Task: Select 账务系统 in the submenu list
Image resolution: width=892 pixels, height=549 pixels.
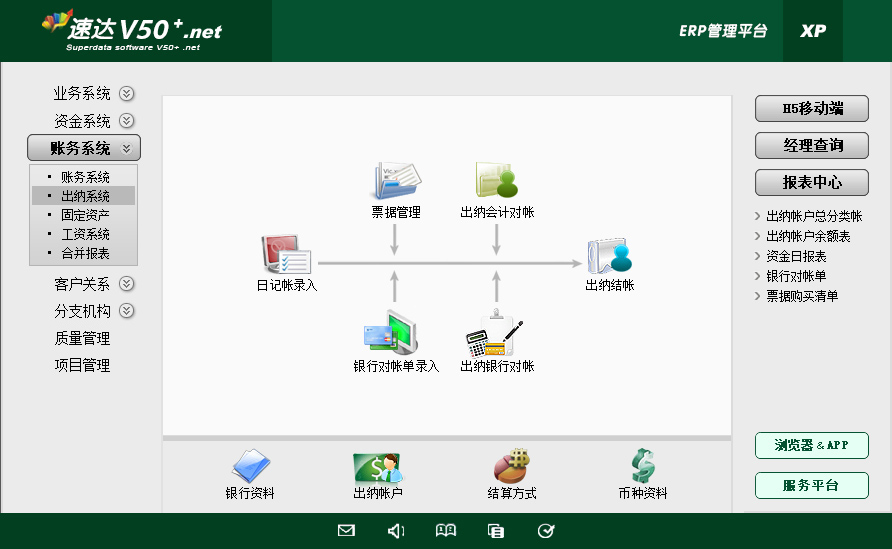Action: [x=84, y=177]
